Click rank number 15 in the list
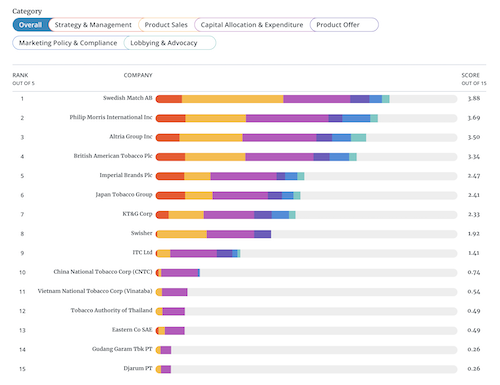Image resolution: width=500 pixels, height=385 pixels. click(x=22, y=369)
